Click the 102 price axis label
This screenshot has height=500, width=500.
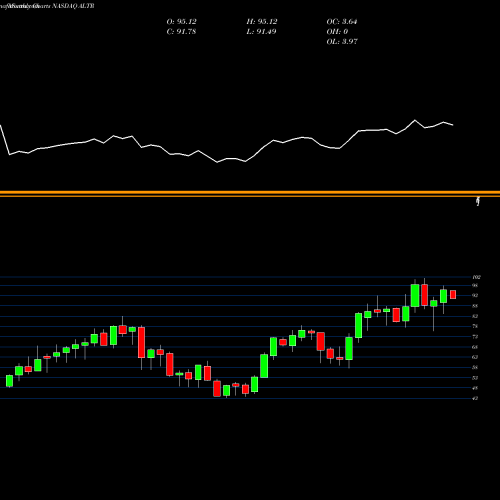(476, 277)
